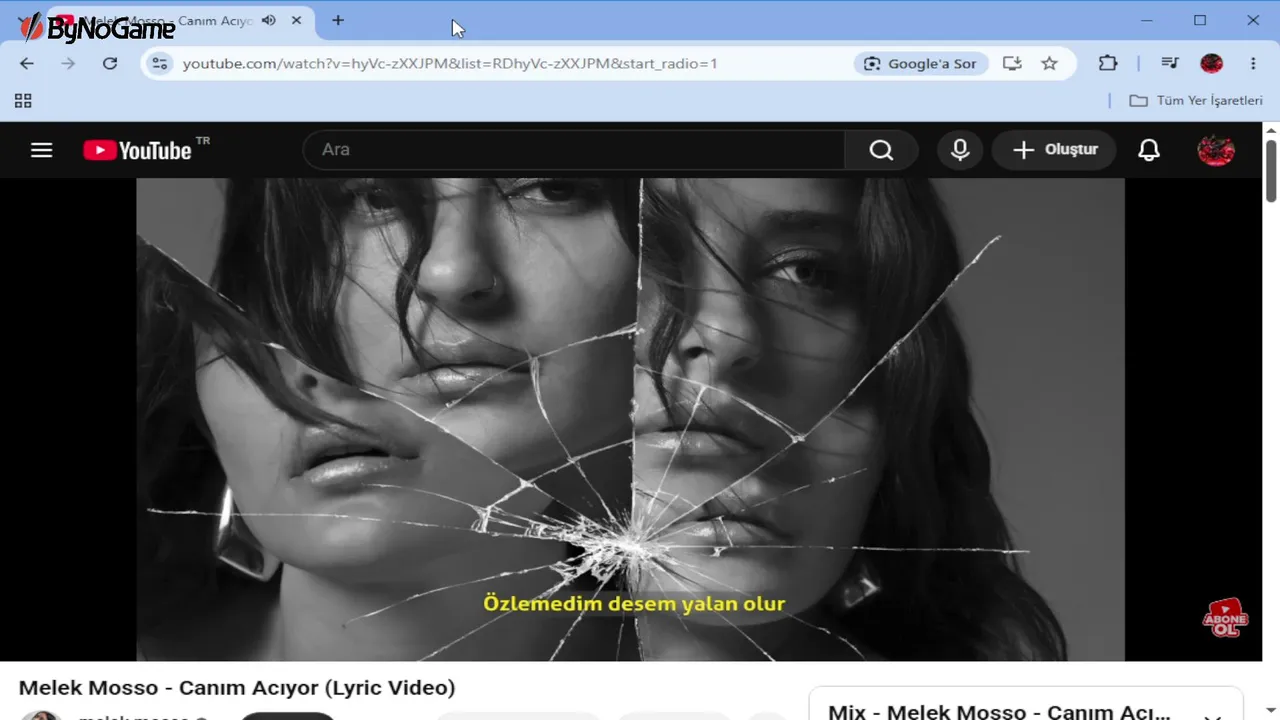The height and width of the screenshot is (720, 1280).
Task: Click the video title Melek Mosso - Canım Acıyor
Action: click(x=237, y=688)
